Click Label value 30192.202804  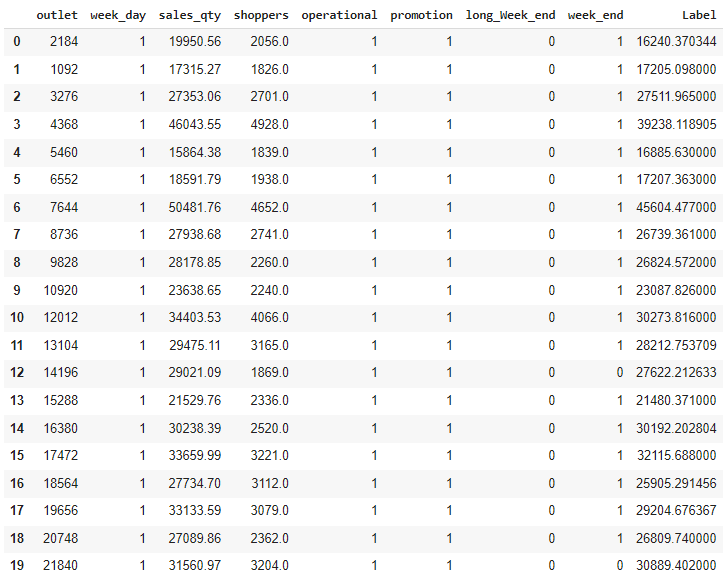(676, 428)
